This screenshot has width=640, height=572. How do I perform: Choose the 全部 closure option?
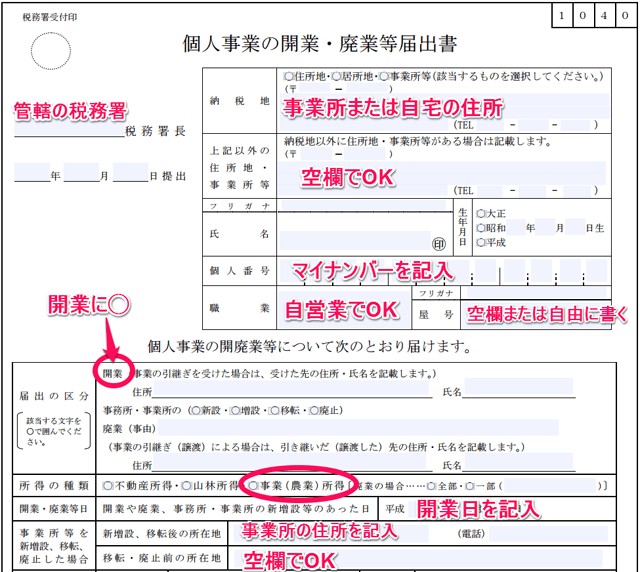[431, 485]
